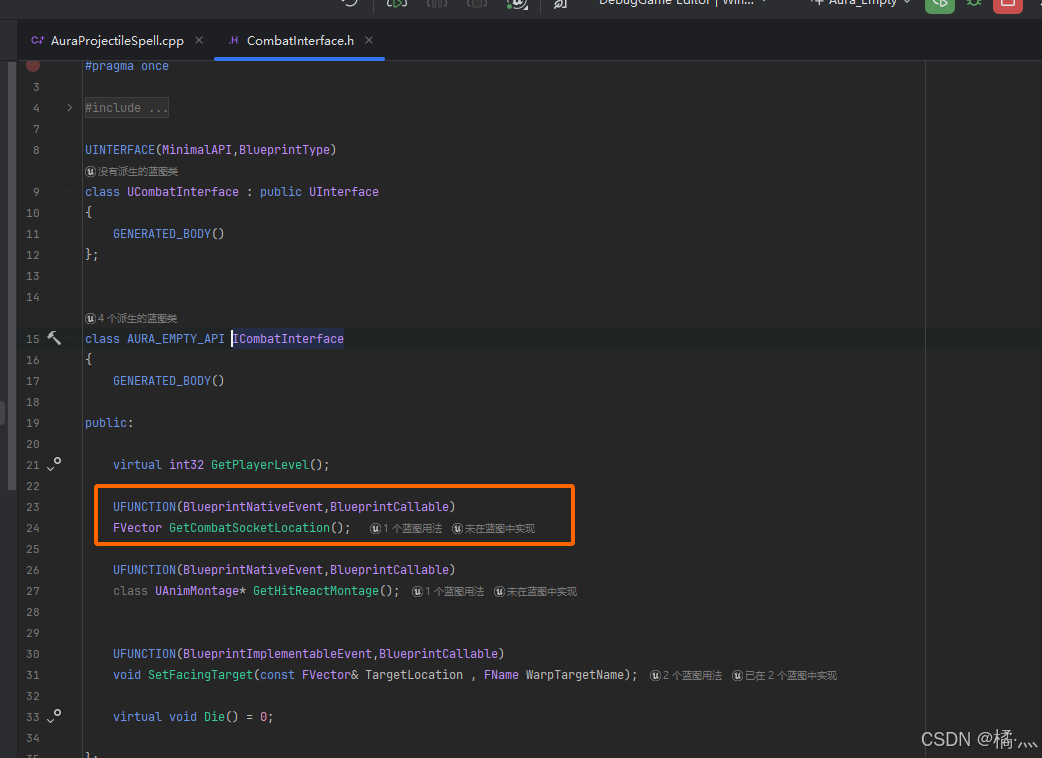Open the DebugGame Editor solution configuration dropdown
The image size is (1042, 758).
[x=683, y=3]
